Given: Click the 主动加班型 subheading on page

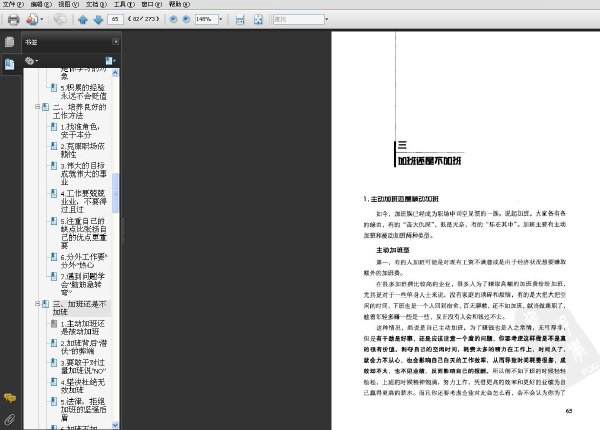Looking at the screenshot, I should pyautogui.click(x=393, y=250).
